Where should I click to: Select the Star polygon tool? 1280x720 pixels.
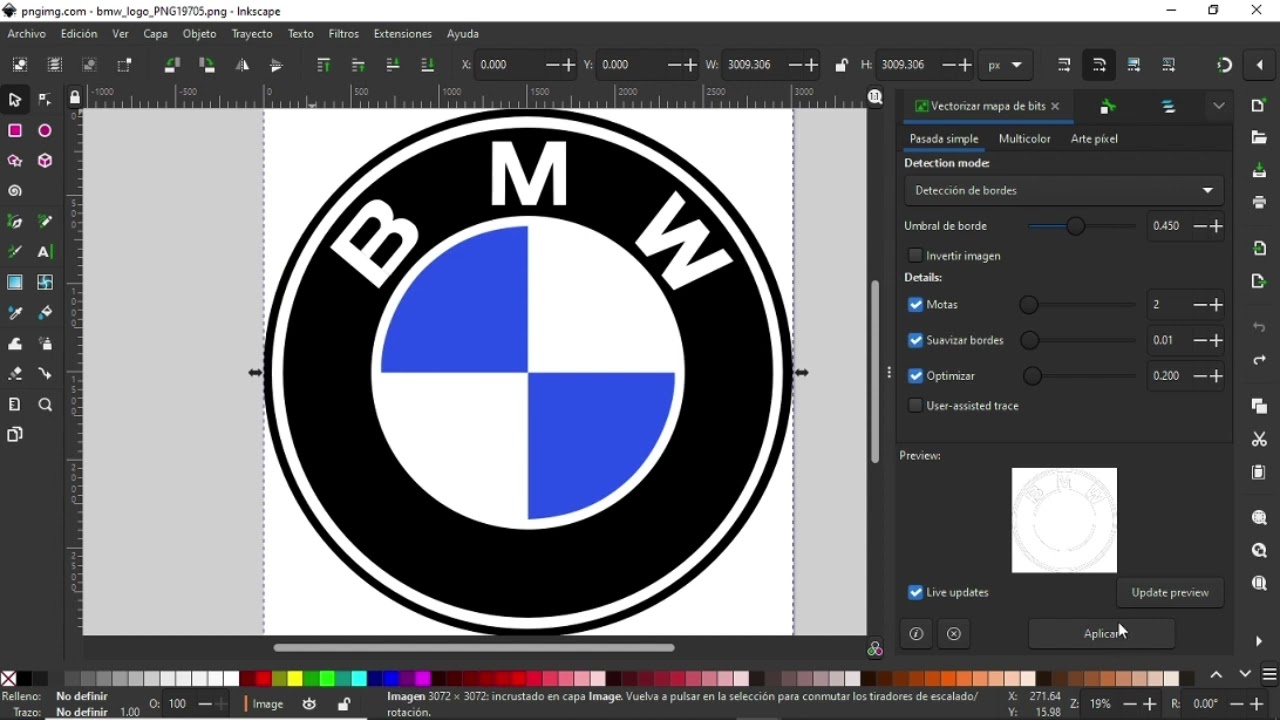point(15,161)
